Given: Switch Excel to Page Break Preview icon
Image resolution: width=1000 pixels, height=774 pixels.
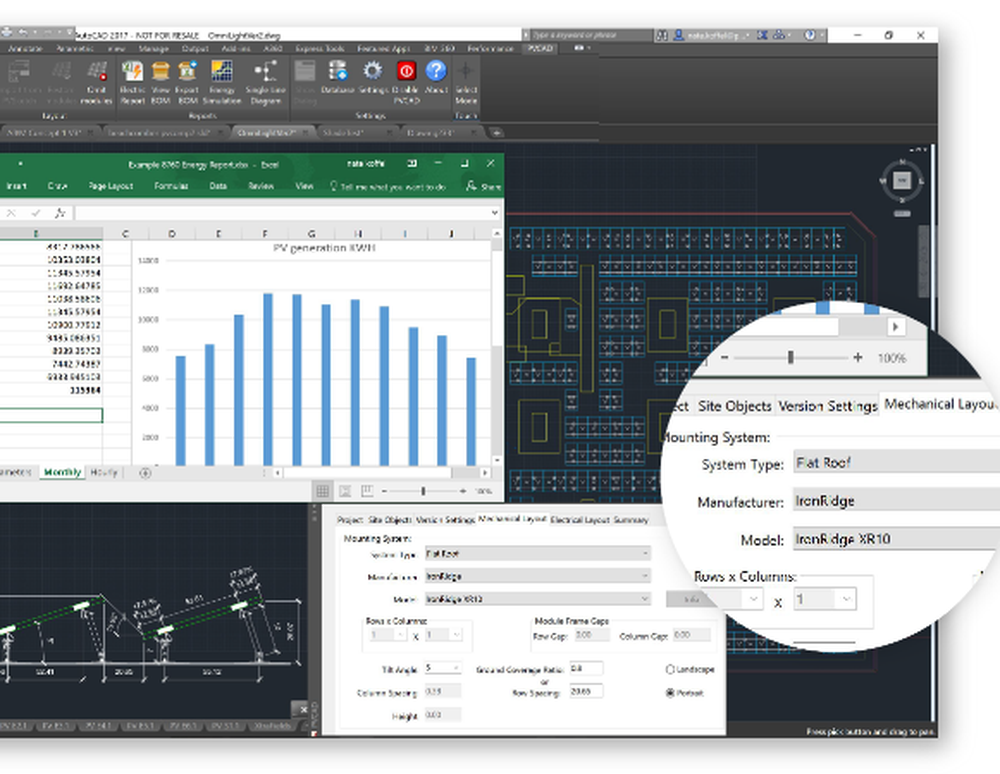Looking at the screenshot, I should (x=367, y=491).
